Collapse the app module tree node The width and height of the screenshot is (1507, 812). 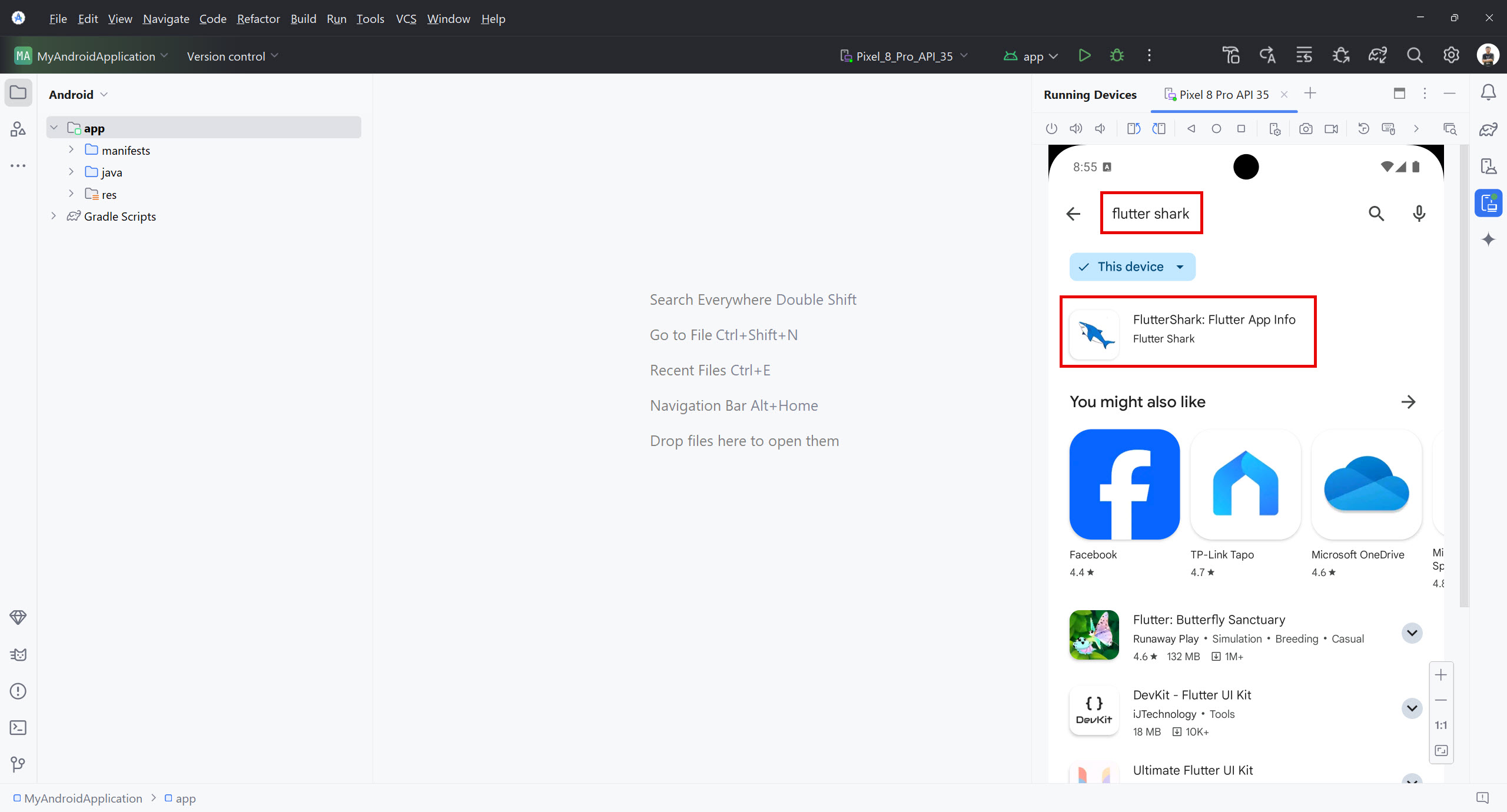pyautogui.click(x=54, y=128)
